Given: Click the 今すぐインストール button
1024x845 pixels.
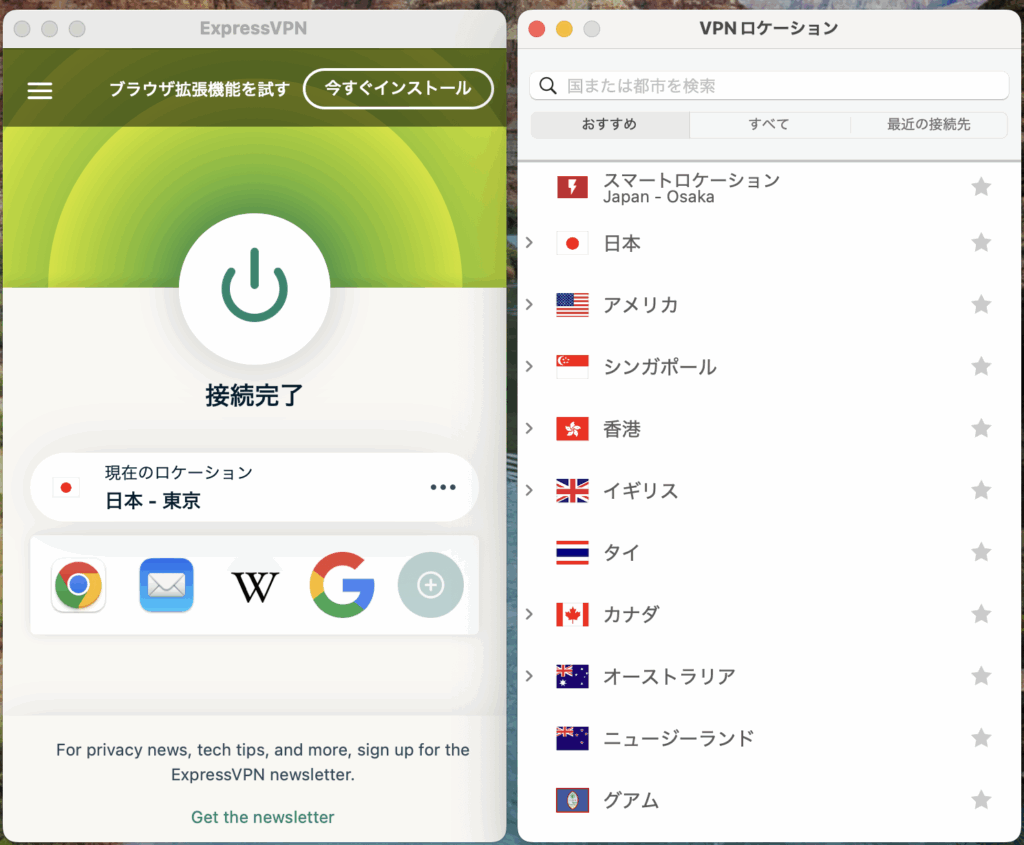Looking at the screenshot, I should pos(398,88).
